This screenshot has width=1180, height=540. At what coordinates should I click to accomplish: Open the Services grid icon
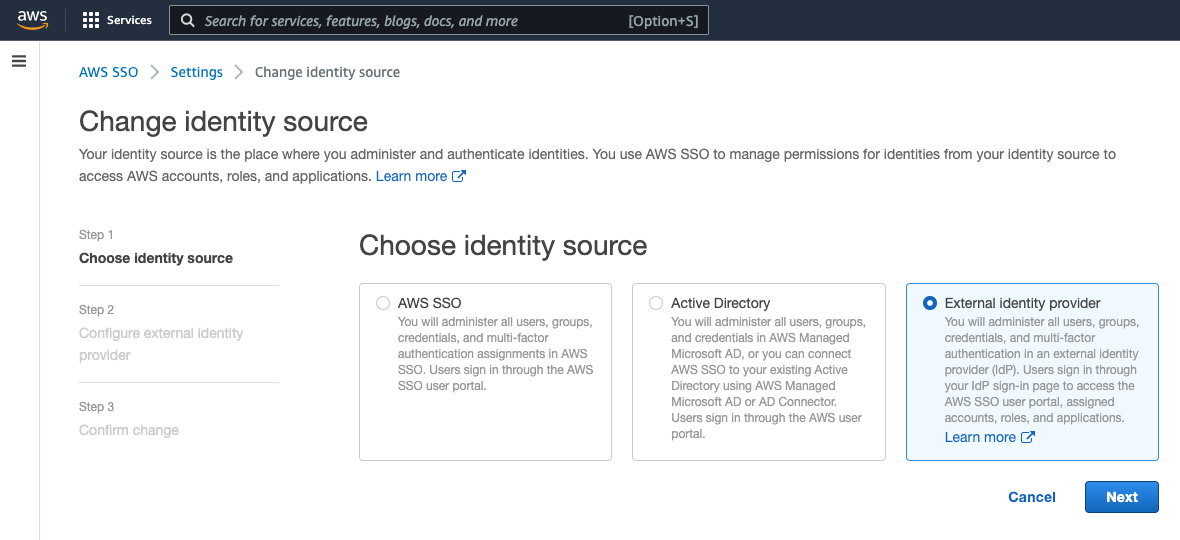pyautogui.click(x=91, y=20)
